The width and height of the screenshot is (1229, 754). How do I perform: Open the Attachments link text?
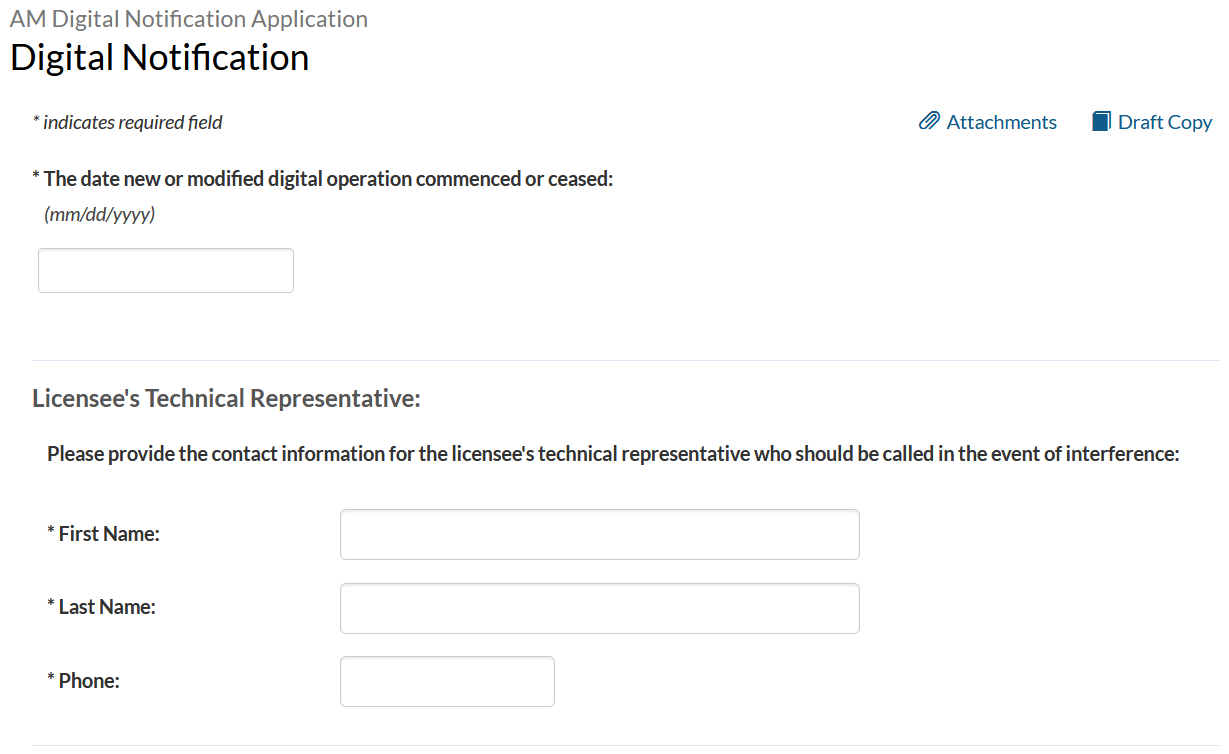(x=1001, y=122)
